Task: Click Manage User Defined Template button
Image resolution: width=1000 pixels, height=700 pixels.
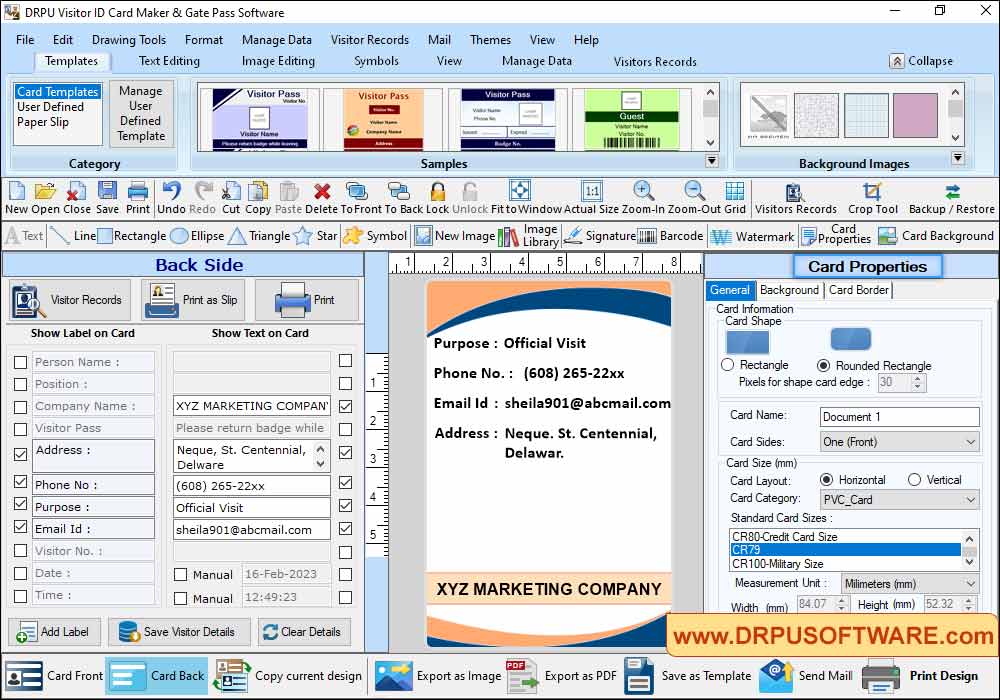Action: click(141, 113)
